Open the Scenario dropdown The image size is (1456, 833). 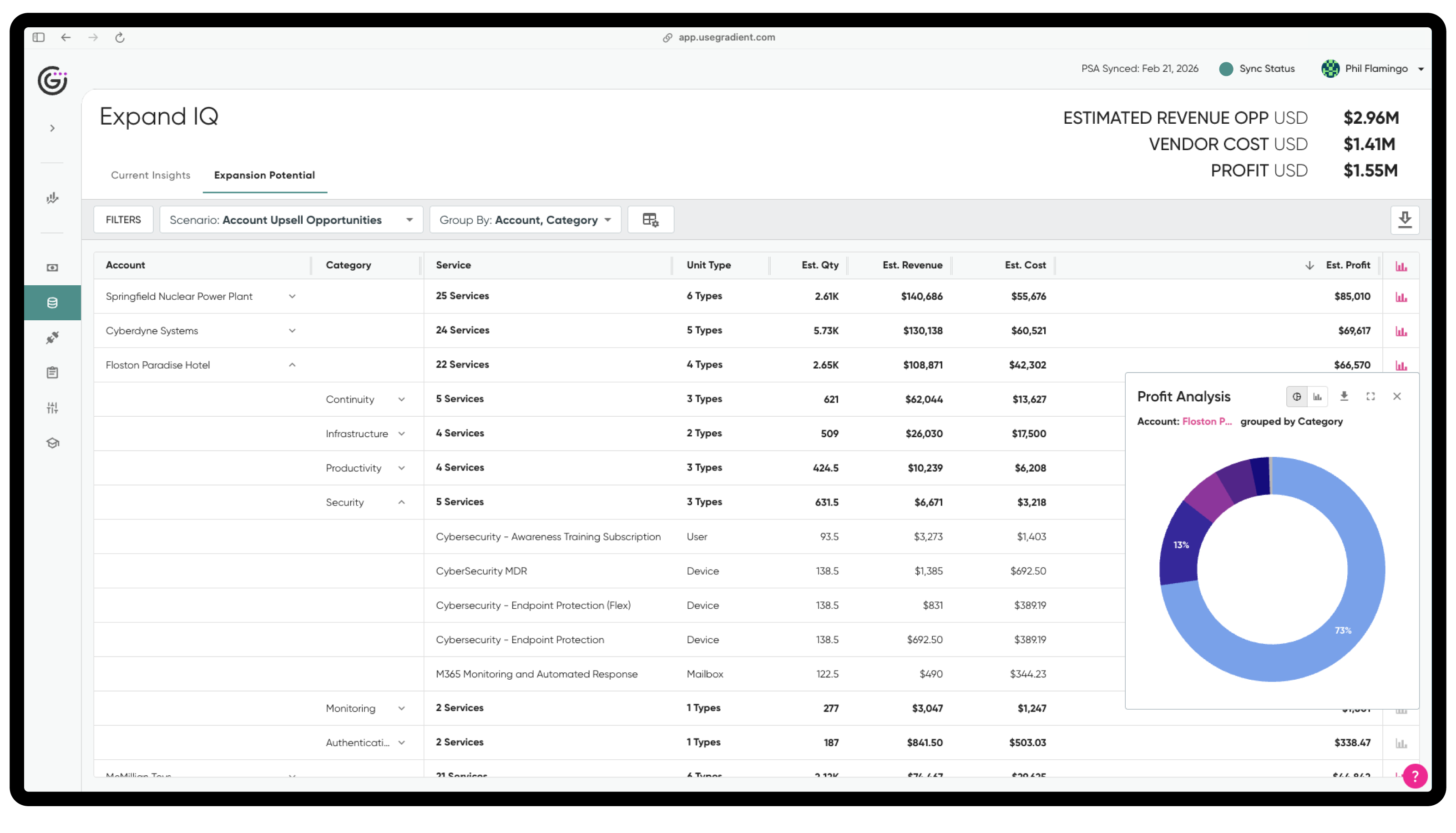[291, 220]
